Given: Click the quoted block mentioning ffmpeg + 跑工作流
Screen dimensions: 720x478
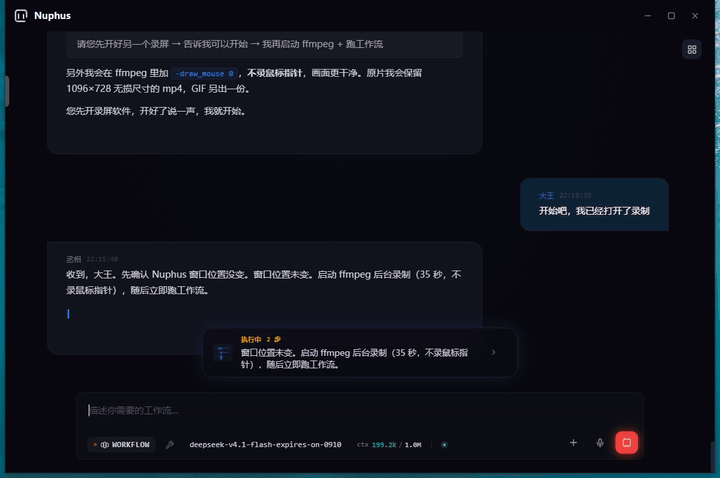Looking at the screenshot, I should pyautogui.click(x=264, y=45).
